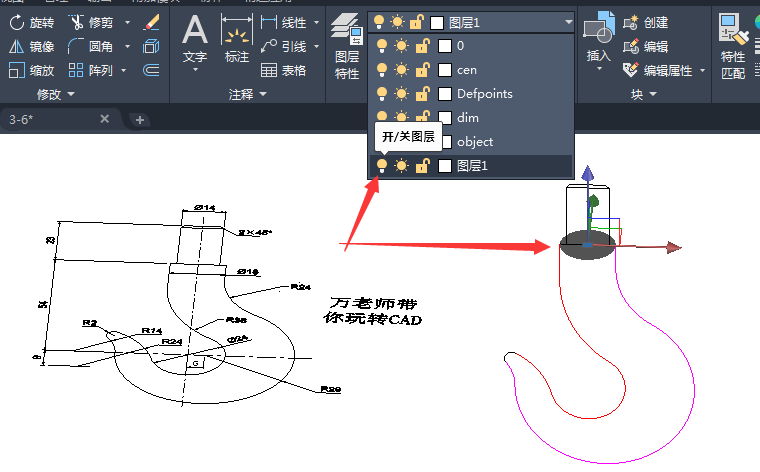Select the object layer in list
Viewport: 760px width, 472px height.
[x=471, y=142]
